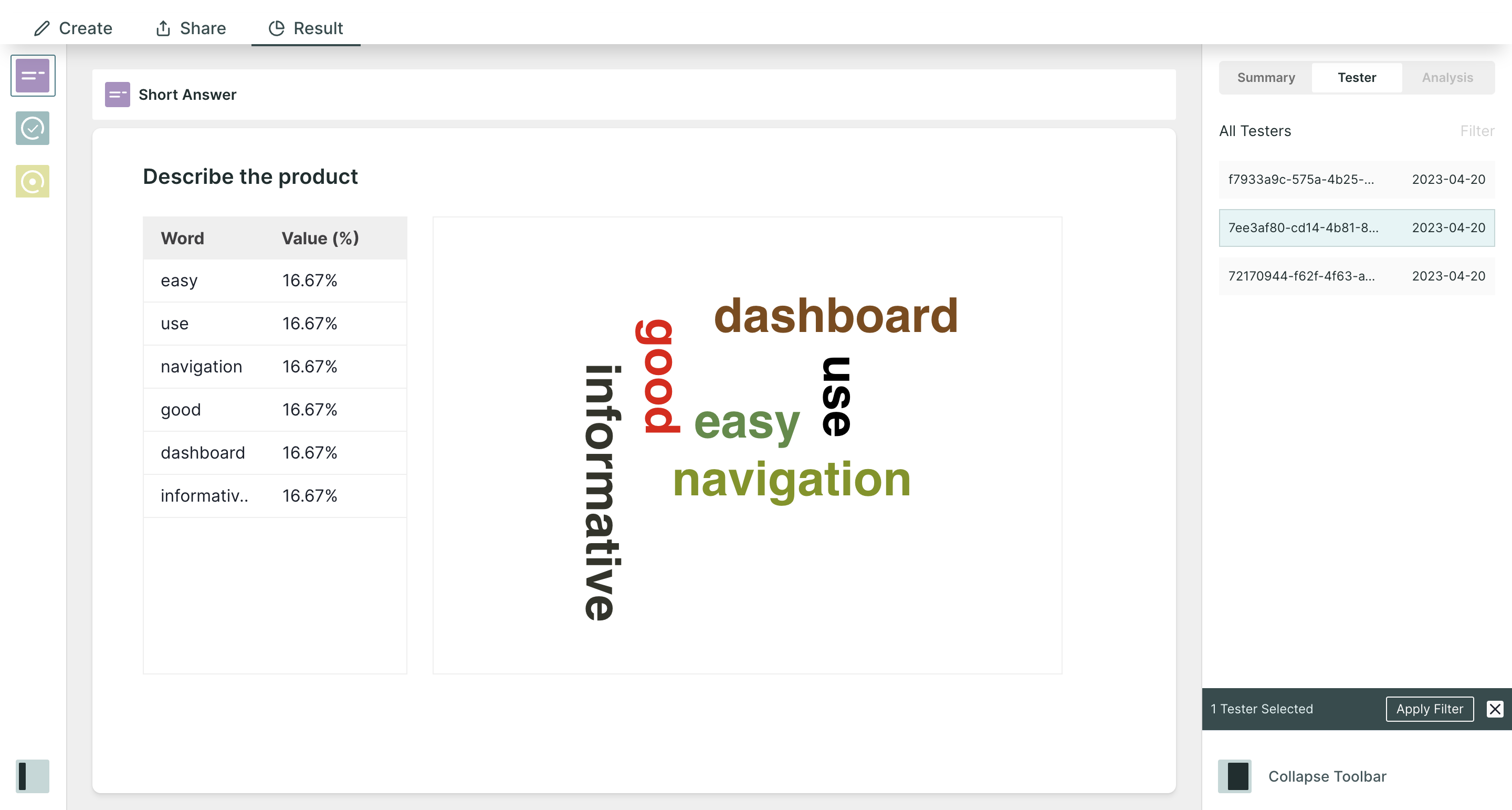Screen dimensions: 1512x810
Task: Open the teal checkmark question icon
Action: 33,128
